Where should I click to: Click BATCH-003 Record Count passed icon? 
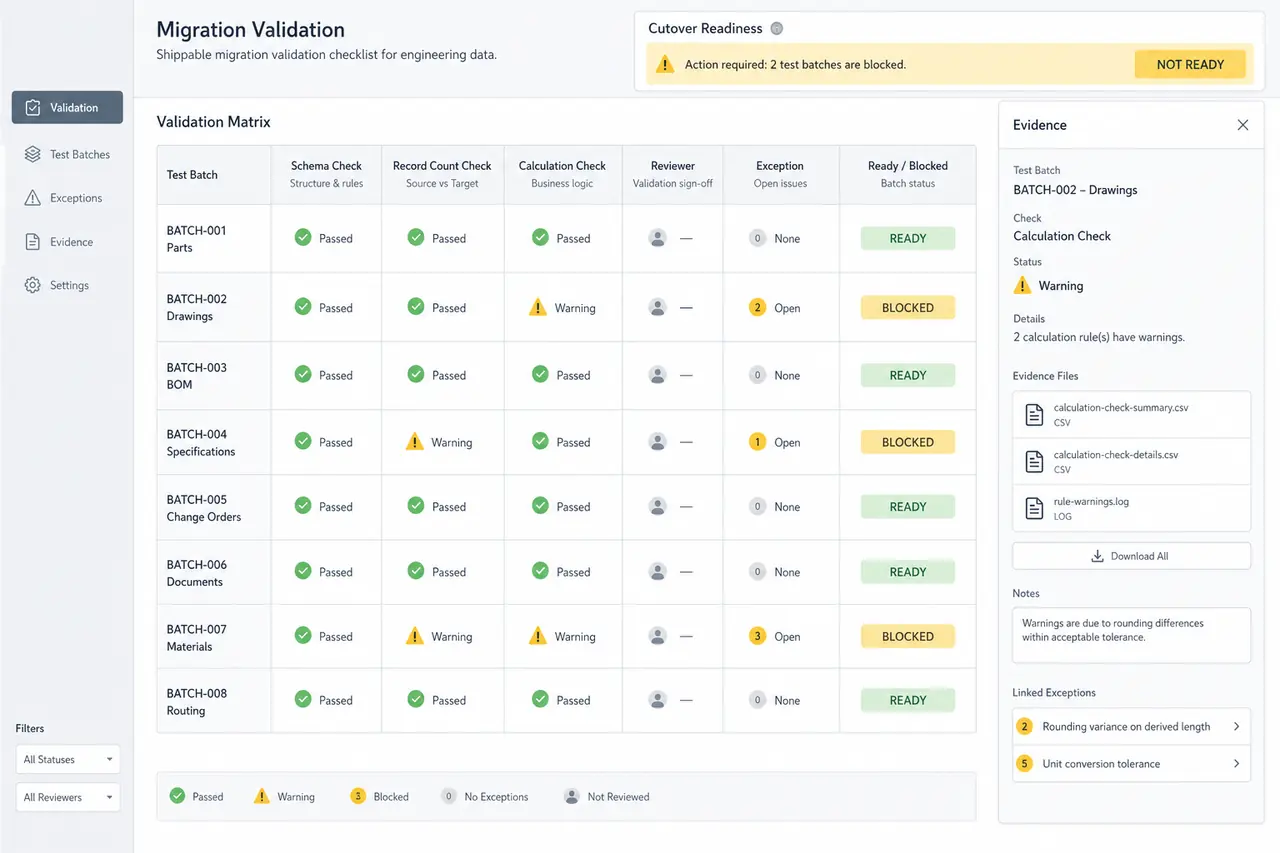click(416, 374)
